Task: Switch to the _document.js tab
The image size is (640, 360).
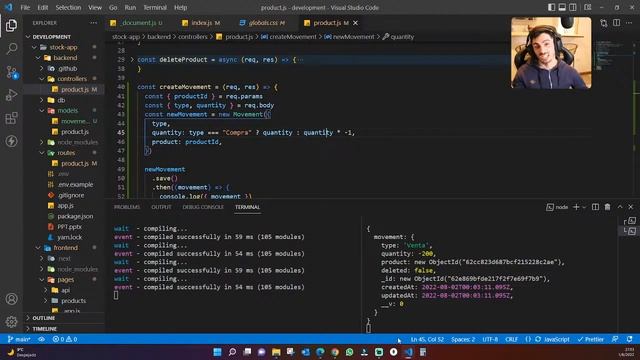Action: pyautogui.click(x=137, y=23)
